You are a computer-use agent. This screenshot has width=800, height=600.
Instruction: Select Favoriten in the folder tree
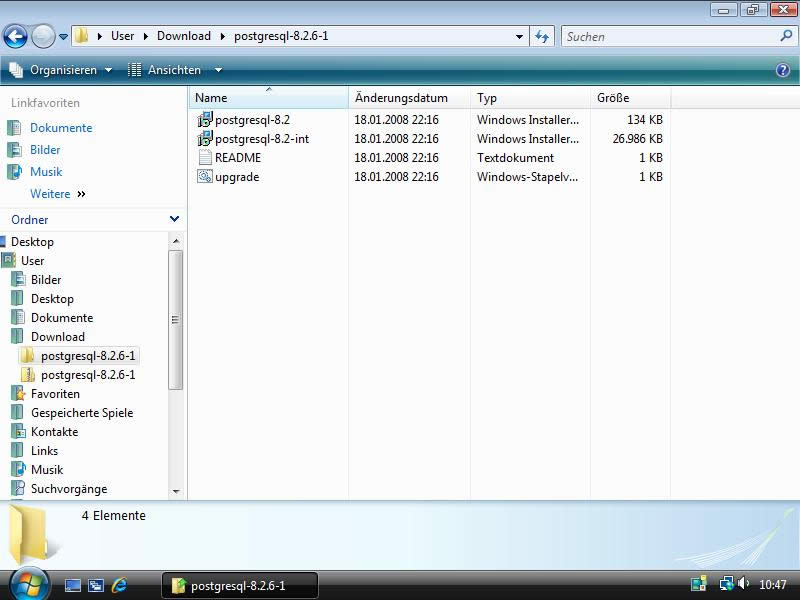tap(55, 394)
